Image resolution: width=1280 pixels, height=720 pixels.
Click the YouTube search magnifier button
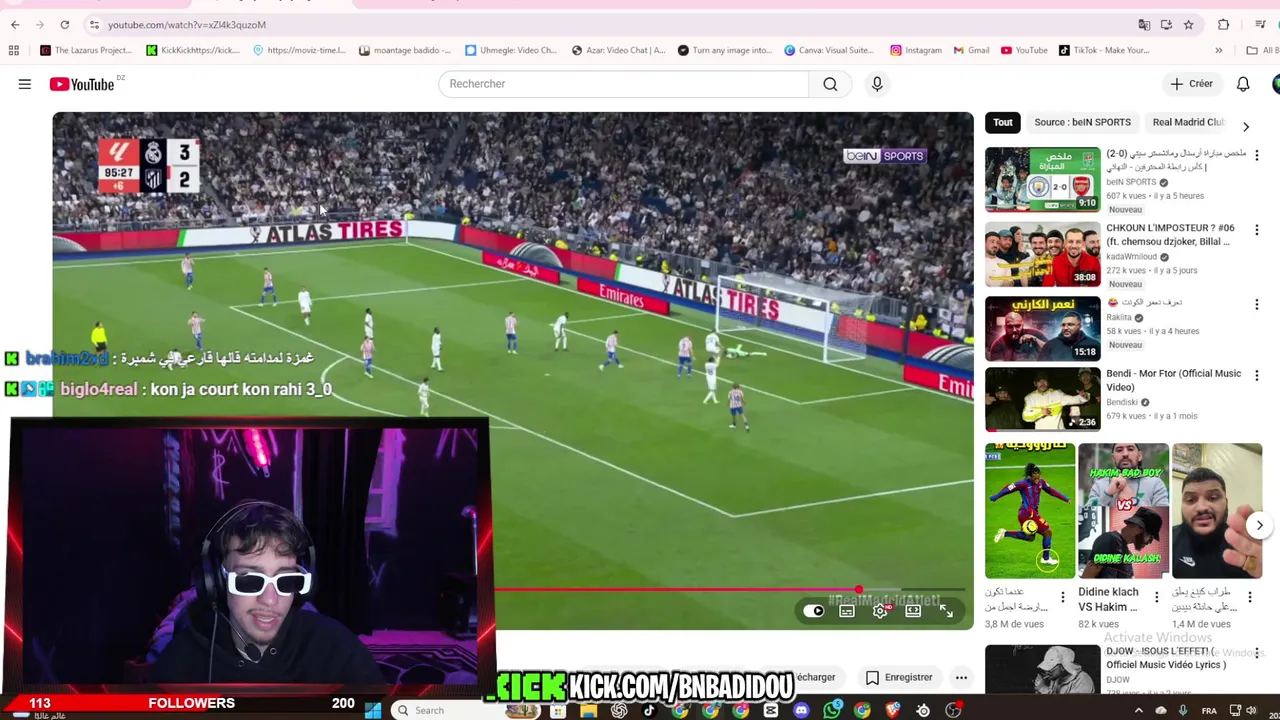click(x=830, y=84)
